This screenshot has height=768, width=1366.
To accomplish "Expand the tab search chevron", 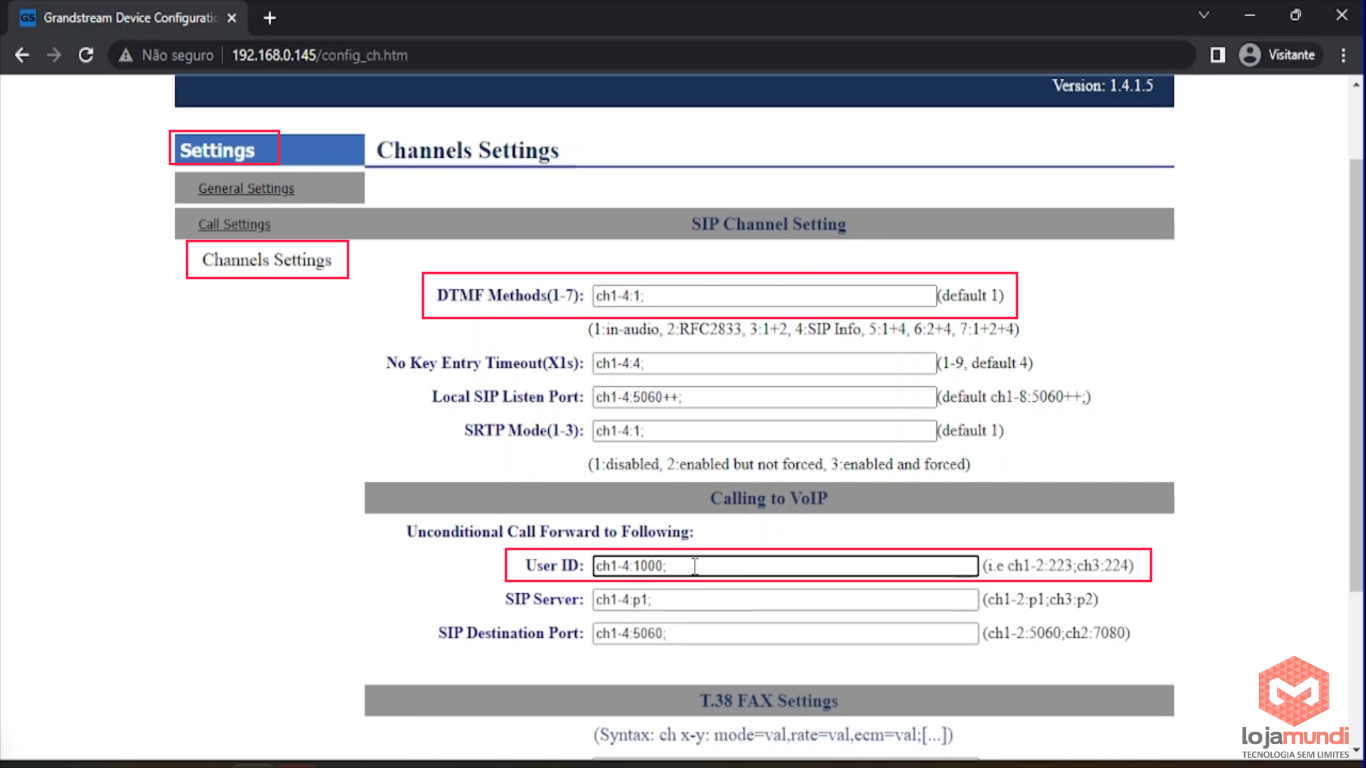I will pos(1204,15).
